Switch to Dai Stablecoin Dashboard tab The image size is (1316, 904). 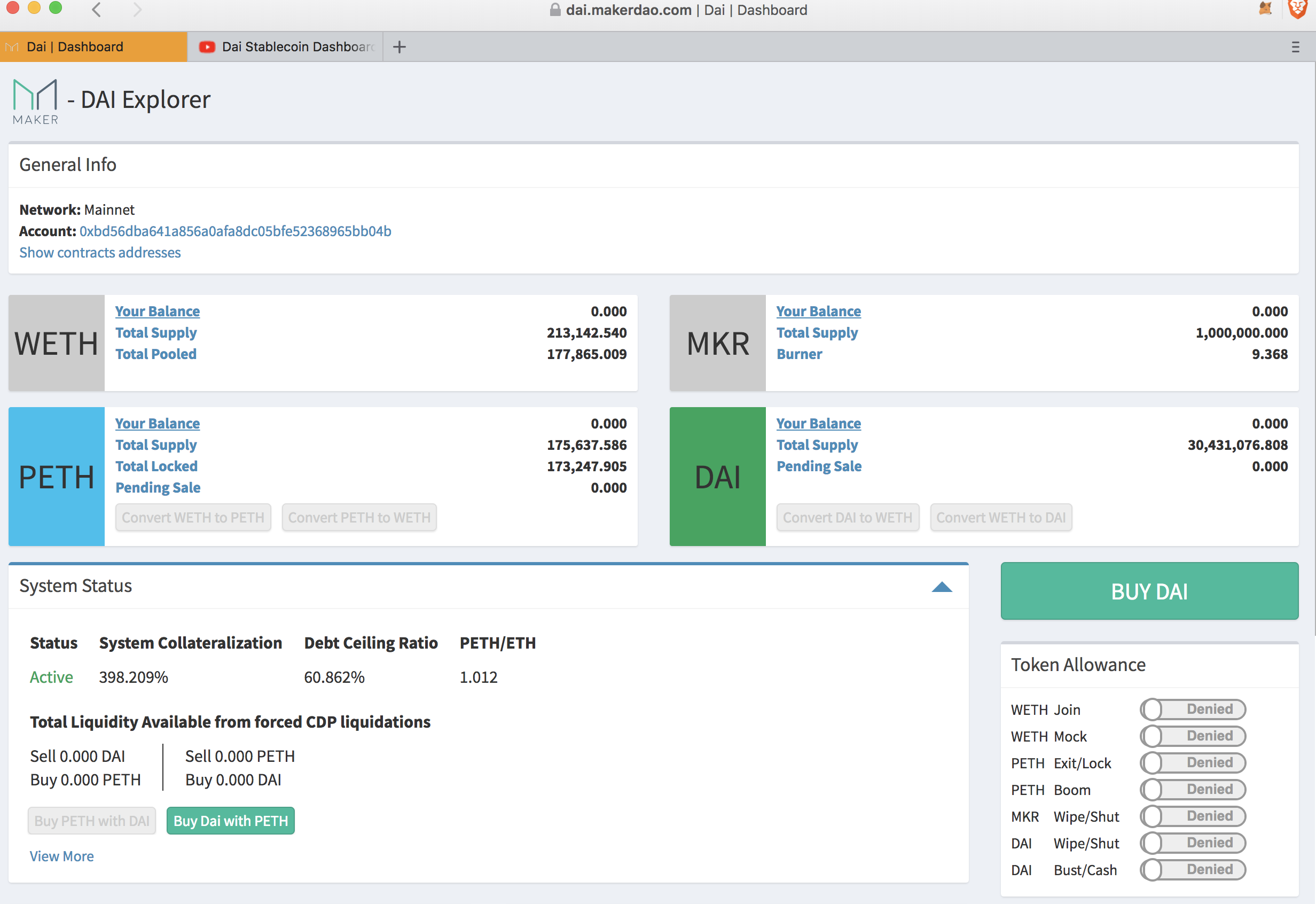click(x=285, y=47)
